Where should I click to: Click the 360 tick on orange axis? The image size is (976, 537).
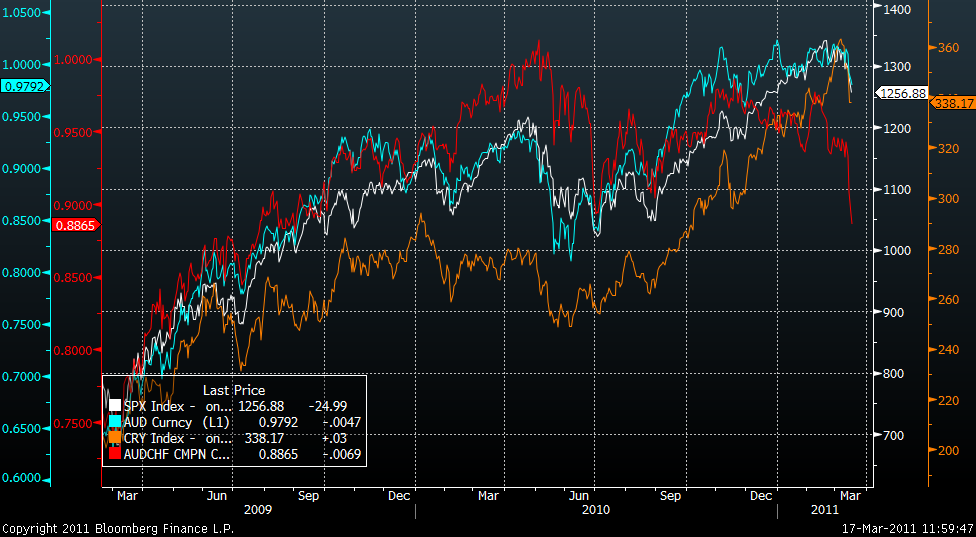click(x=947, y=47)
